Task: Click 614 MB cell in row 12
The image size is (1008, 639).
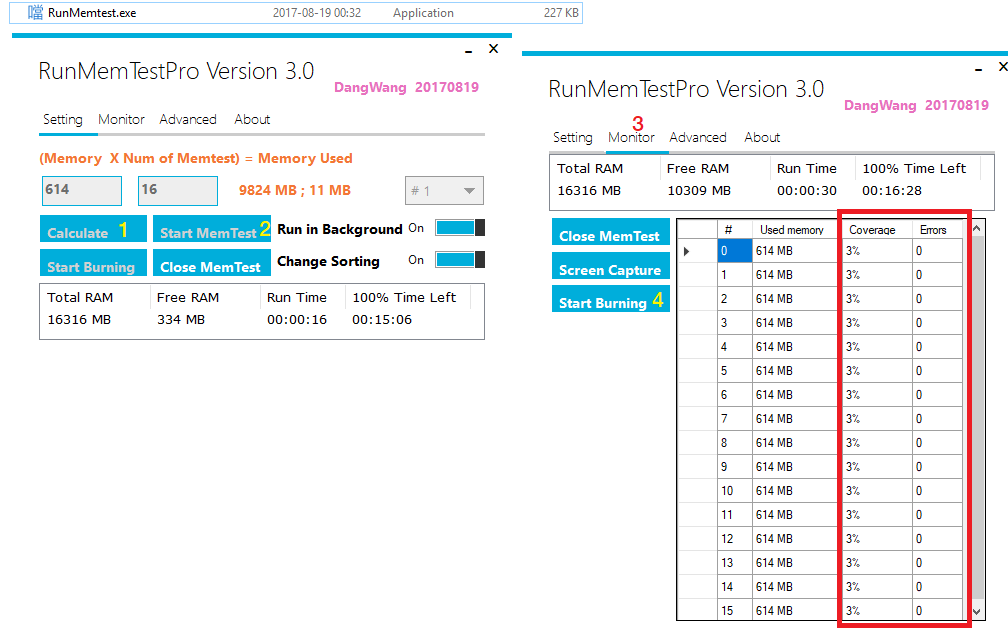Action: click(x=795, y=539)
